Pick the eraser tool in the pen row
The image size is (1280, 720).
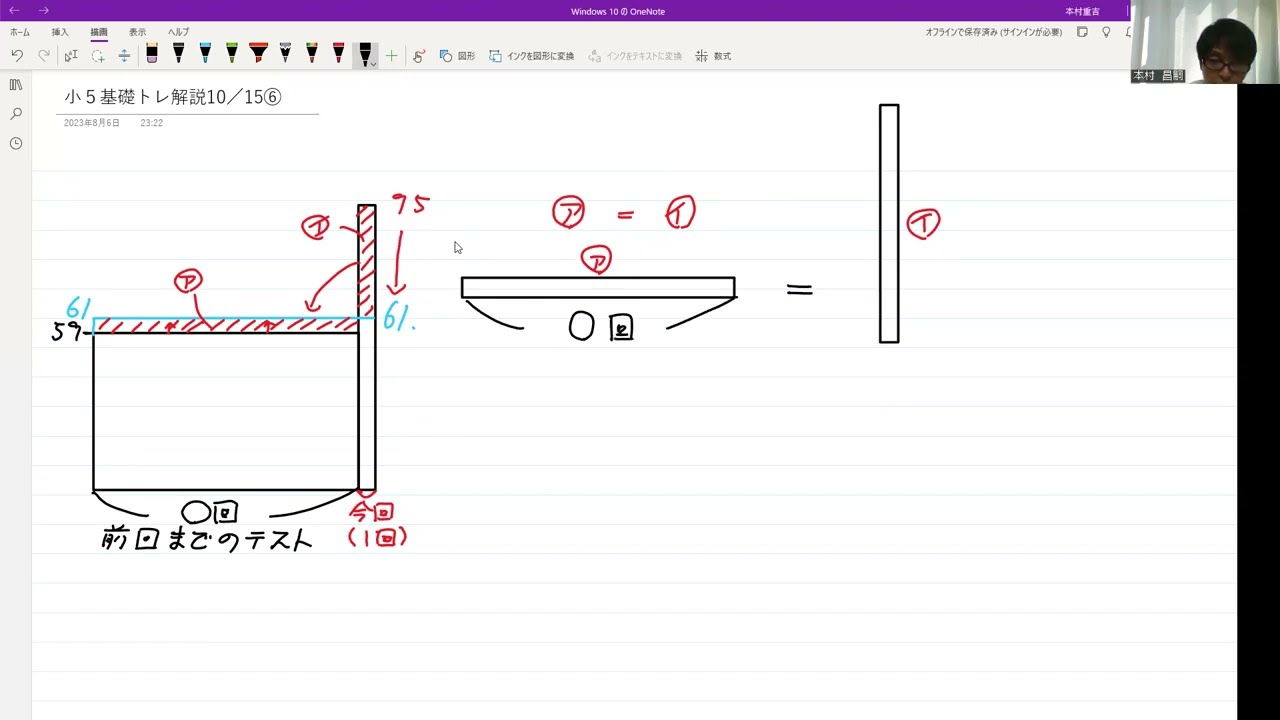pyautogui.click(x=152, y=54)
